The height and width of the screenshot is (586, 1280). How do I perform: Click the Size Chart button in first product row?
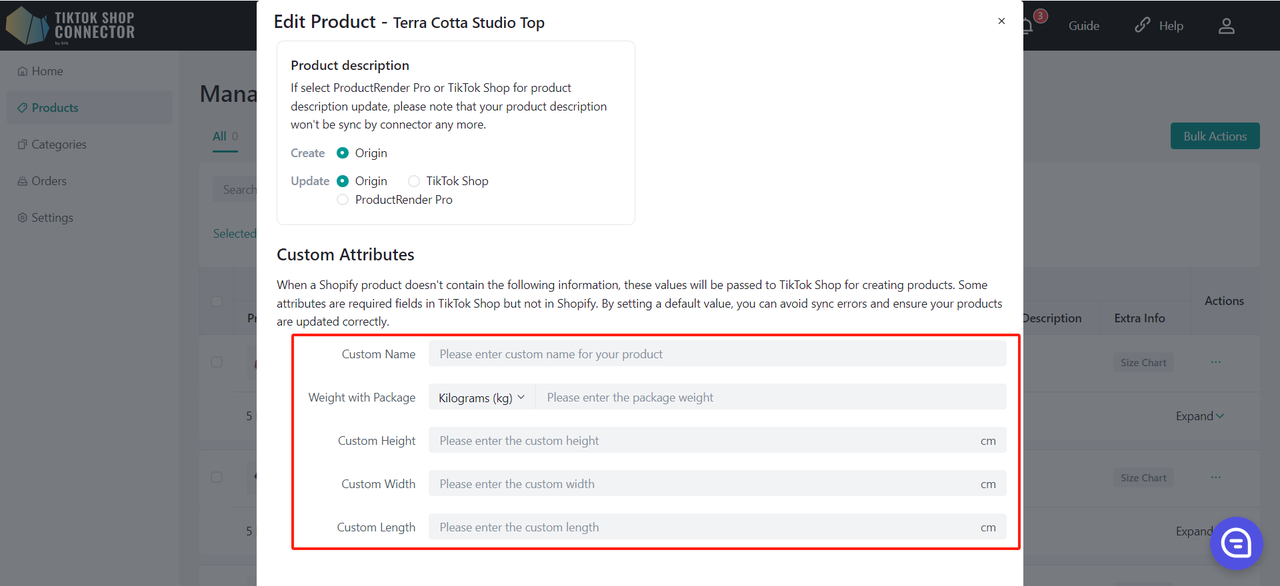pos(1143,363)
